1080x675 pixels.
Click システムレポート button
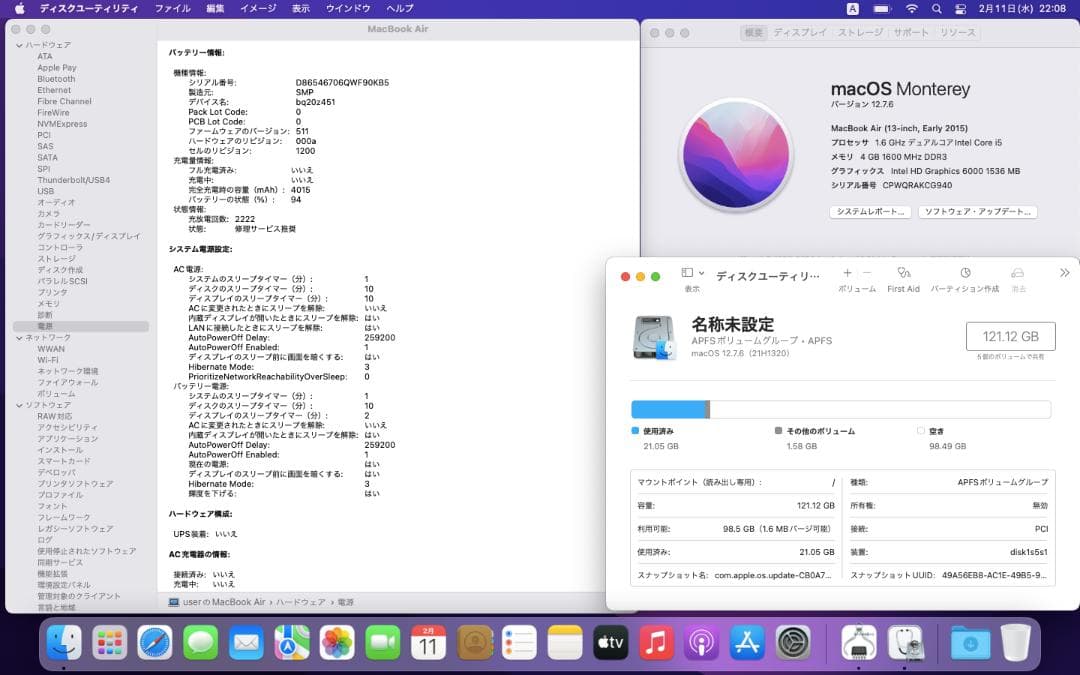[x=871, y=212]
